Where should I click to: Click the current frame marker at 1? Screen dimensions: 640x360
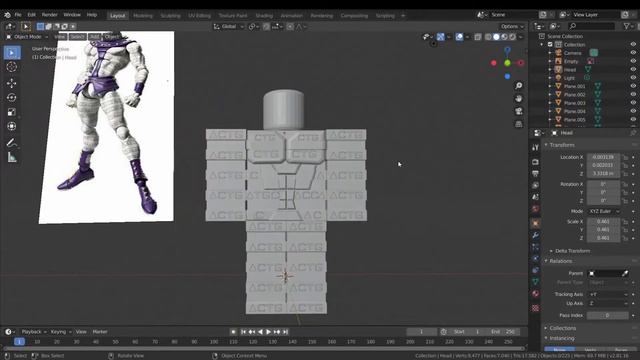pyautogui.click(x=19, y=342)
